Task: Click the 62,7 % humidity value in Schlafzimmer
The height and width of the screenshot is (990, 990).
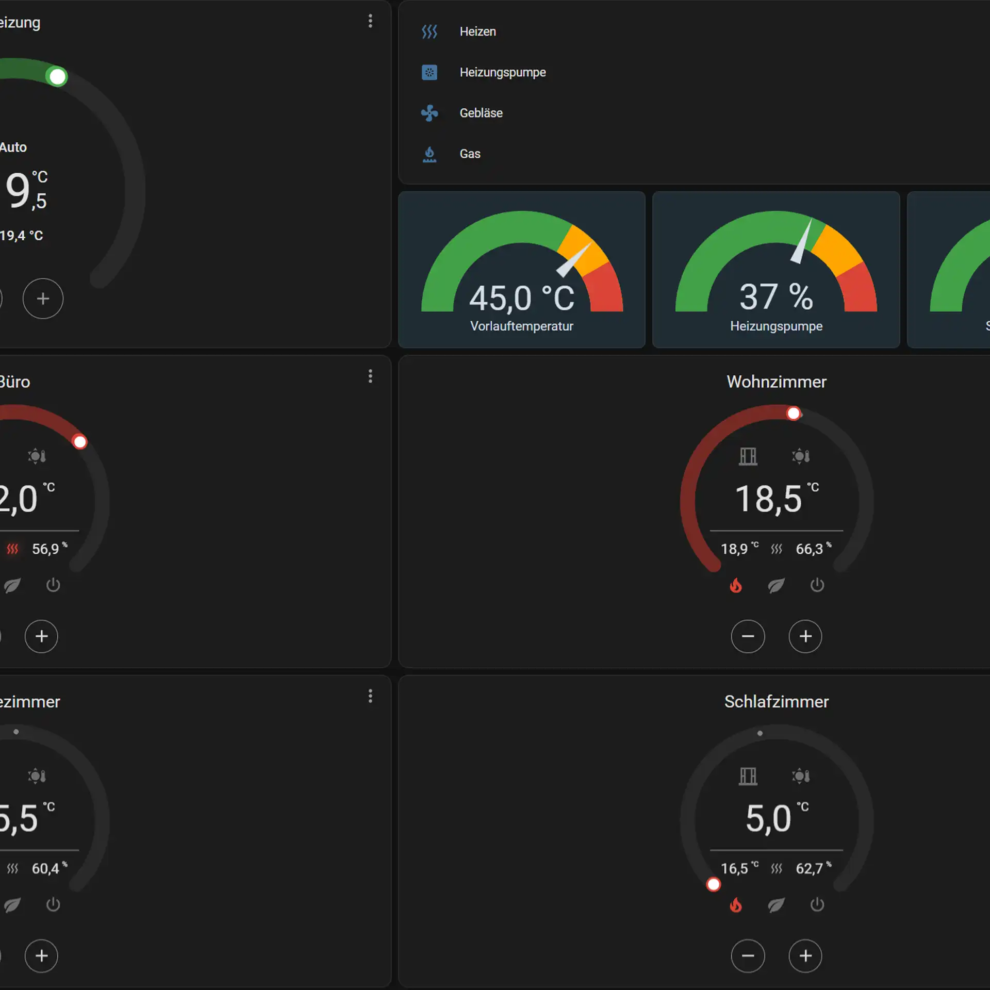Action: (814, 869)
